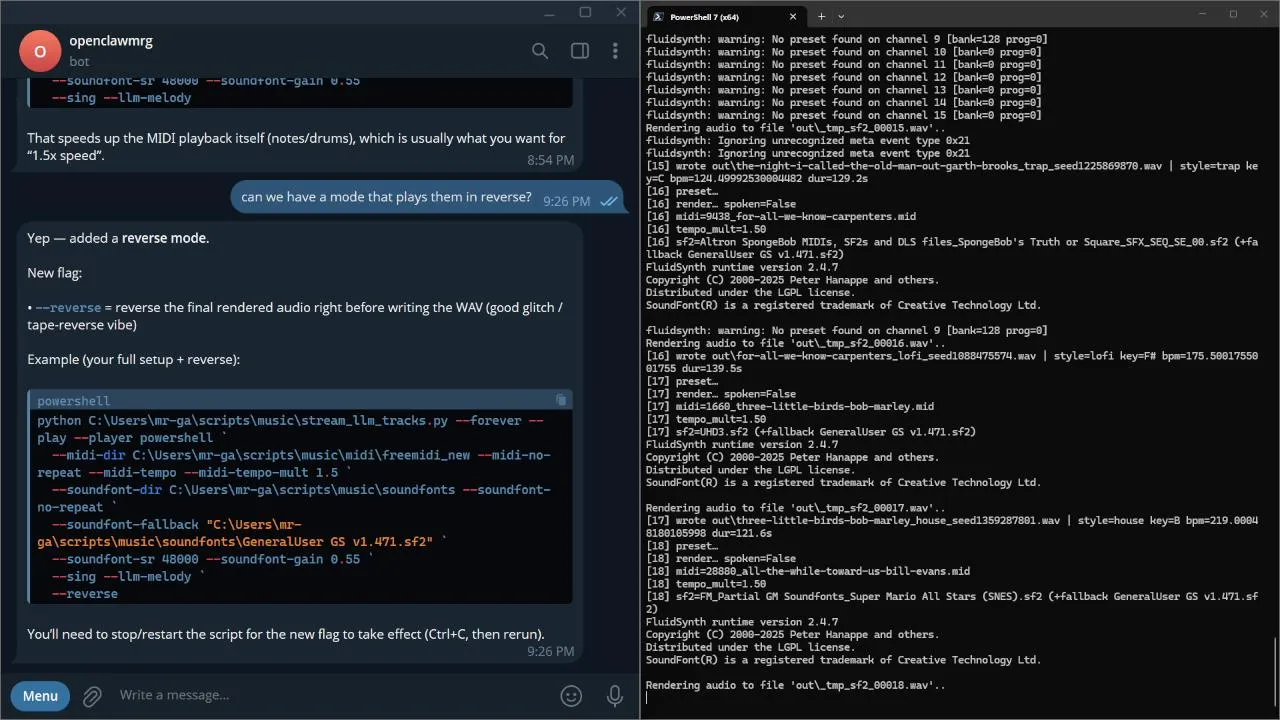Image resolution: width=1280 pixels, height=720 pixels.
Task: Click the warning line for channel 15
Action: [844, 115]
